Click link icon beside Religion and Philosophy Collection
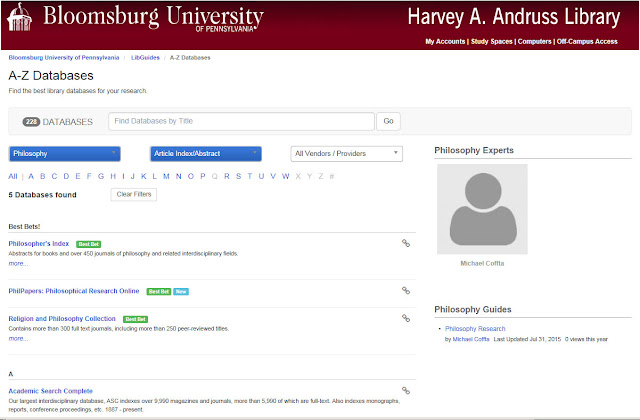 [406, 318]
